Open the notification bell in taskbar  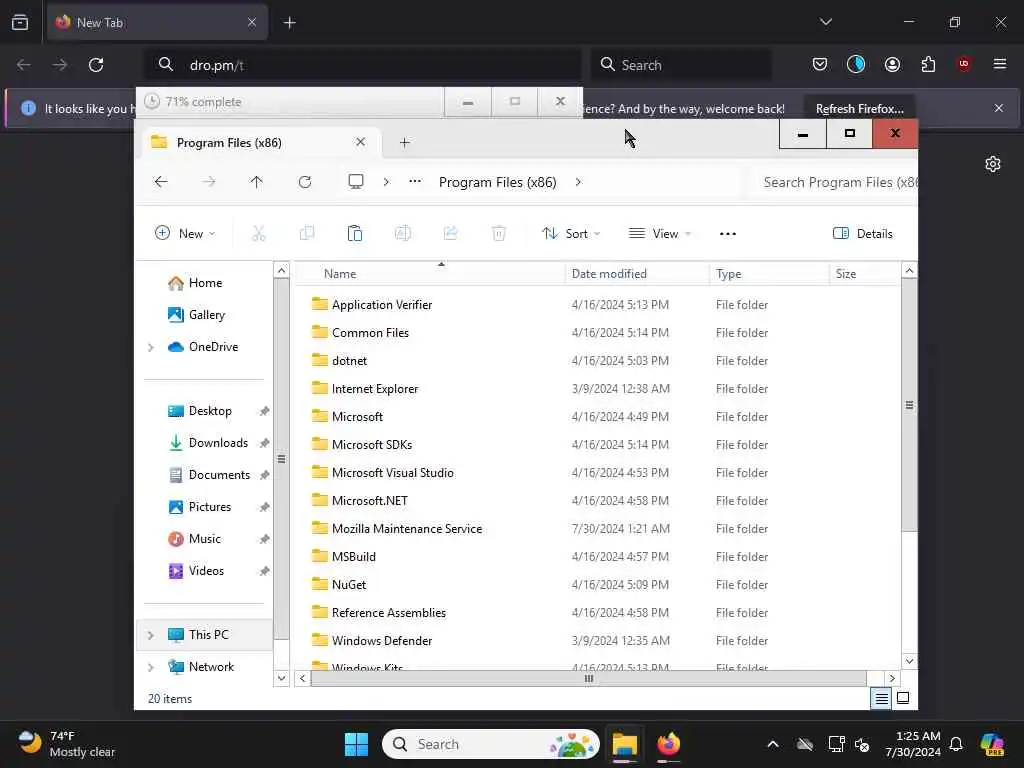click(956, 744)
